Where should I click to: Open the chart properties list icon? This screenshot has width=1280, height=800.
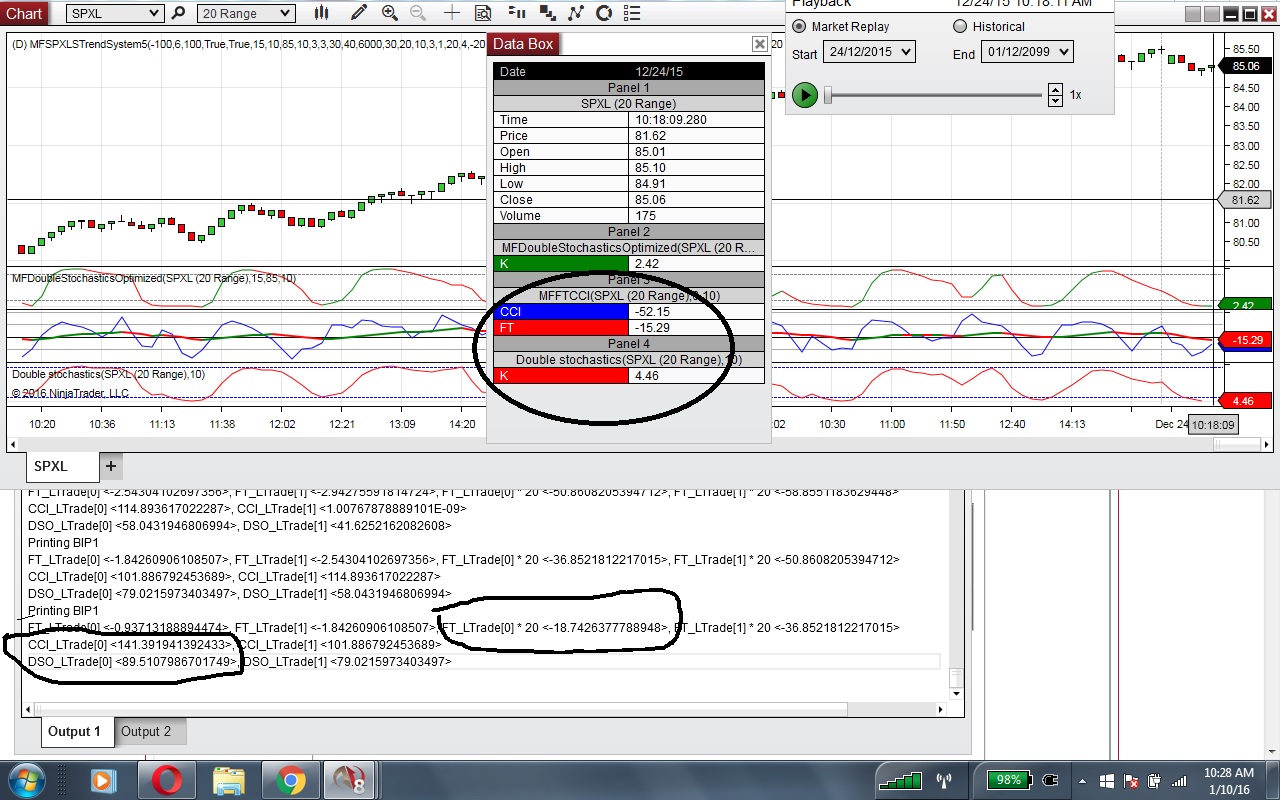[x=633, y=13]
